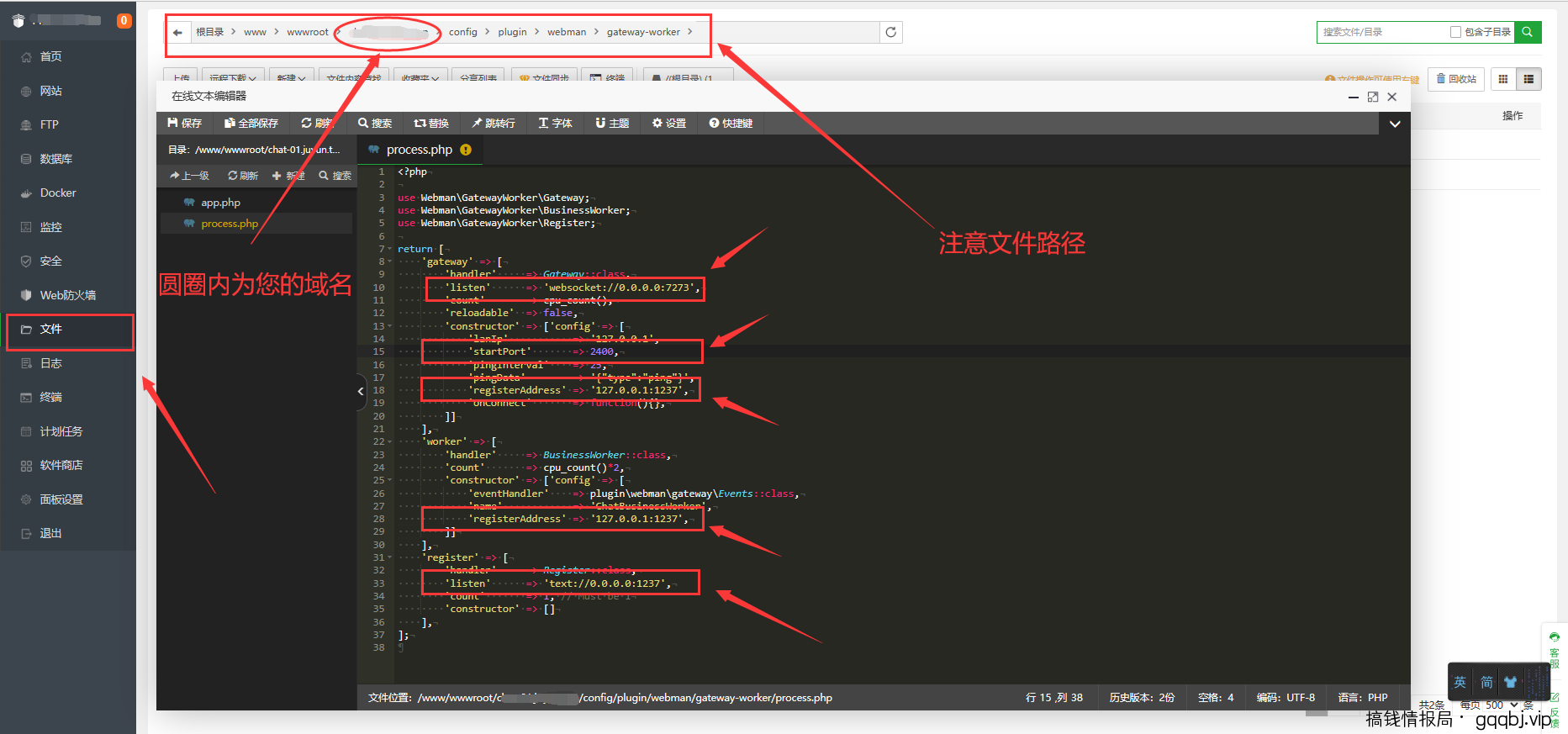
Task: Enable the 包含子目录 checkbox
Action: click(x=1455, y=32)
